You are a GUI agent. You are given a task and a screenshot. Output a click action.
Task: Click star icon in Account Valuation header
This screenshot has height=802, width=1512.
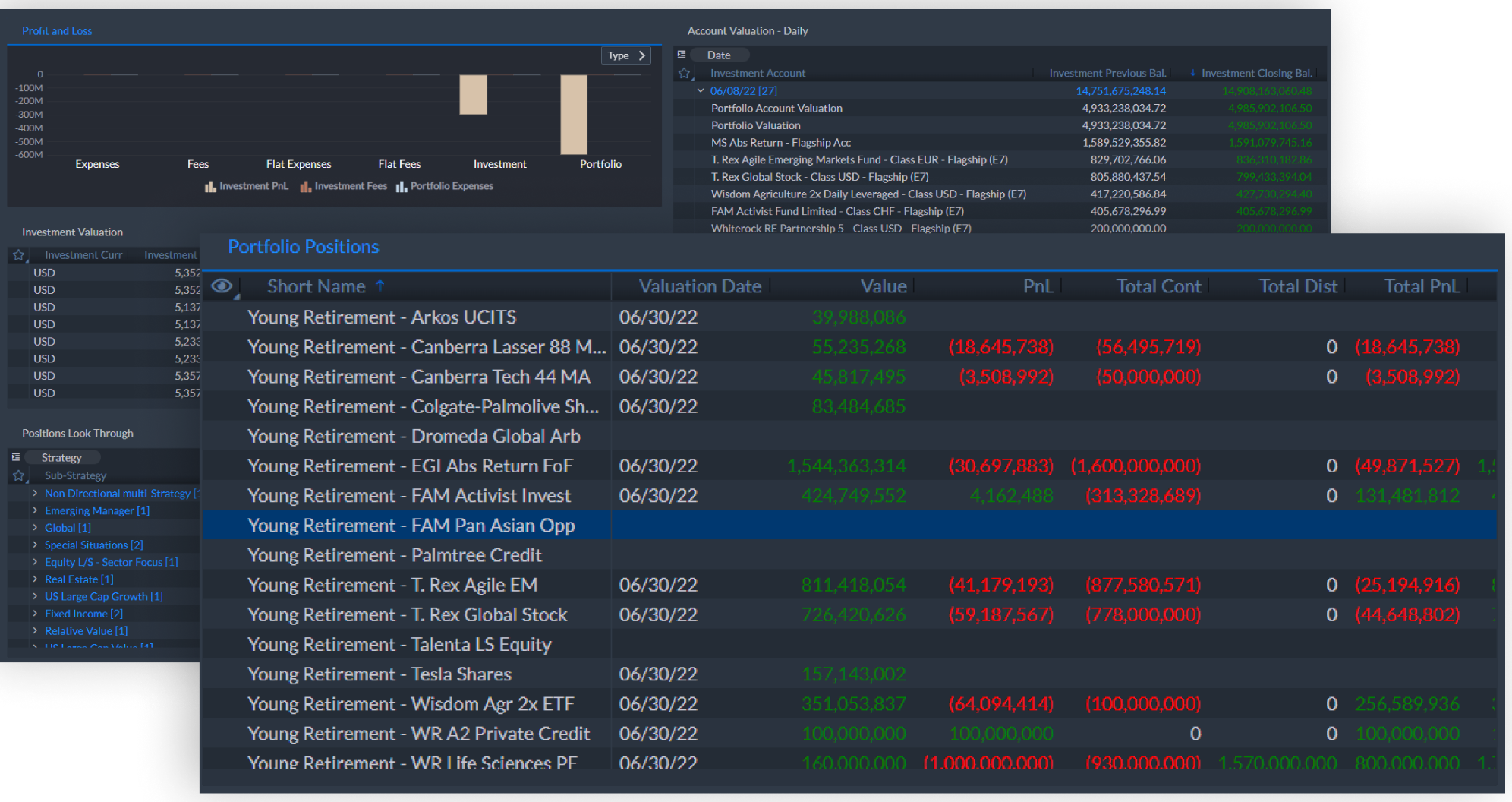click(x=685, y=73)
